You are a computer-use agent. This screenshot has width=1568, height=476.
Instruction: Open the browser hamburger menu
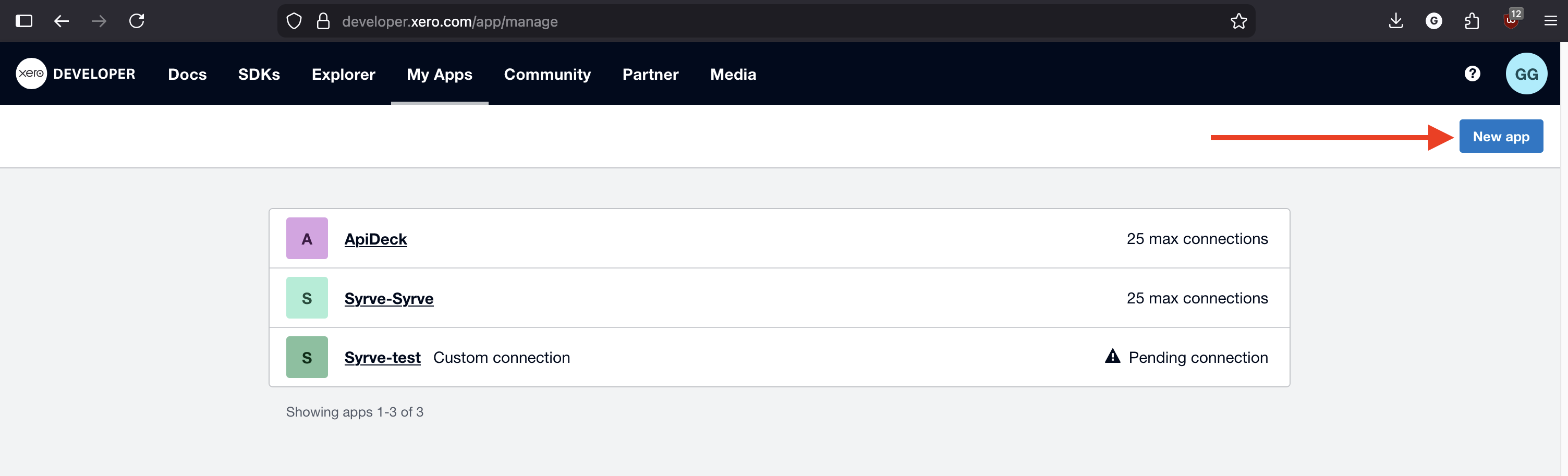(x=1550, y=21)
